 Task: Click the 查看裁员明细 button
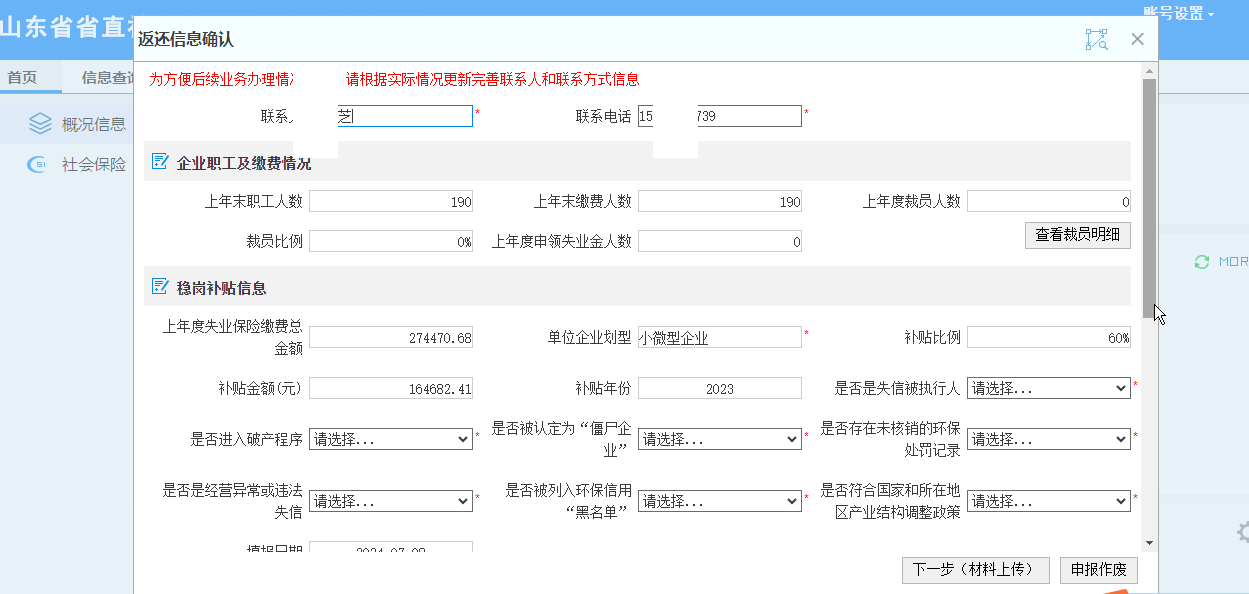click(1078, 235)
